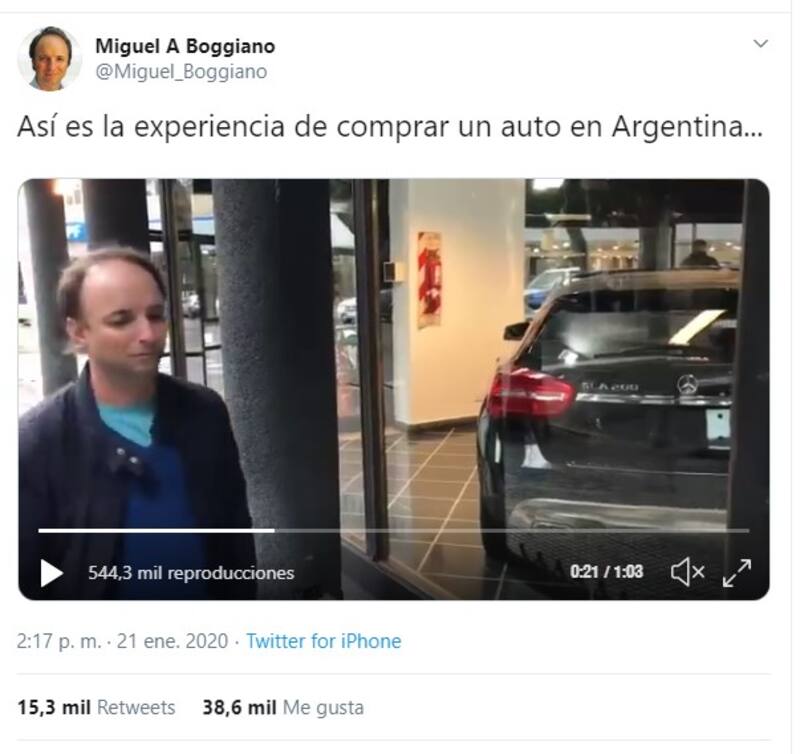Jump to the end of the video timeline

pos(747,531)
